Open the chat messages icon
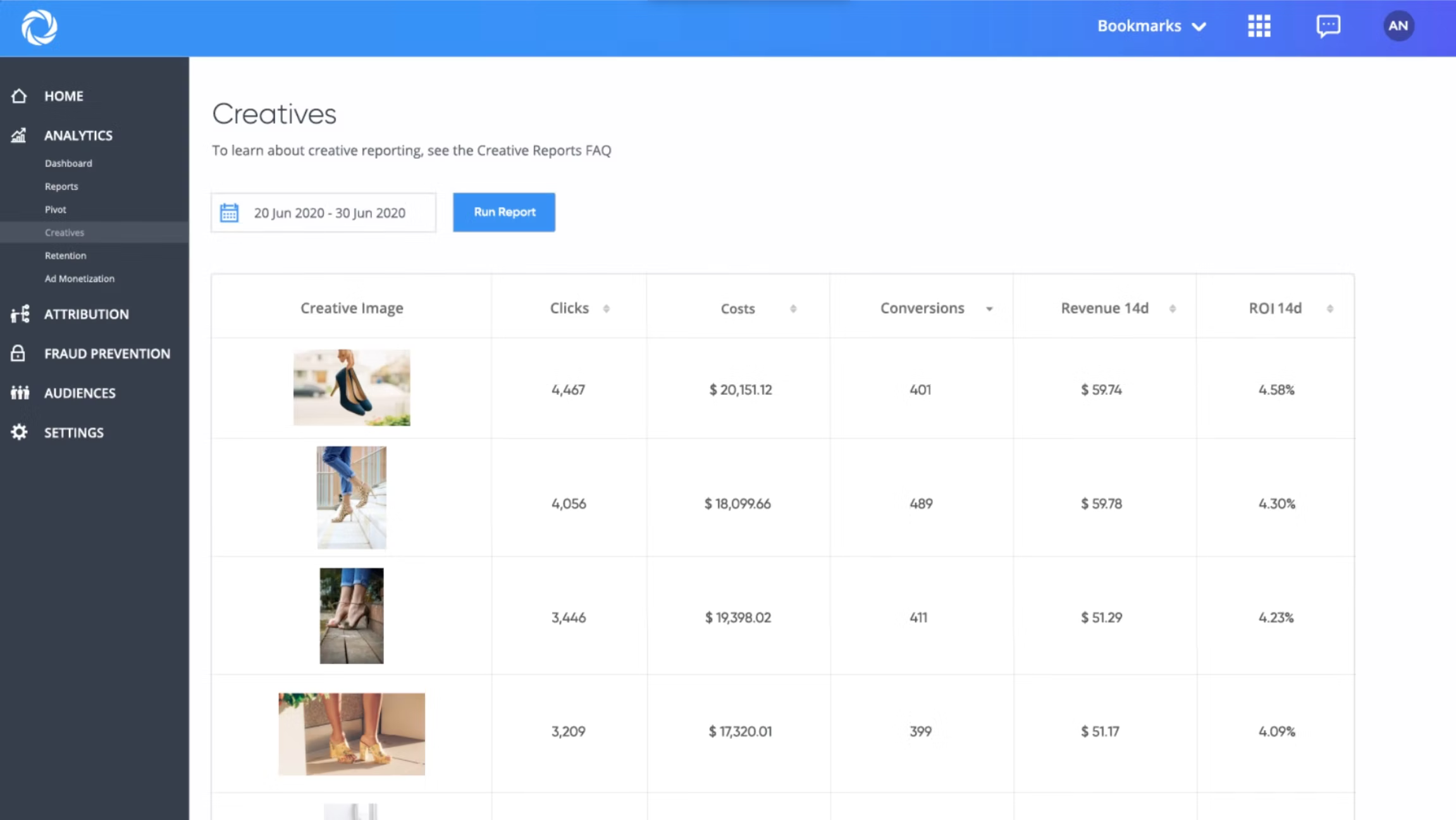This screenshot has height=820, width=1456. tap(1328, 26)
